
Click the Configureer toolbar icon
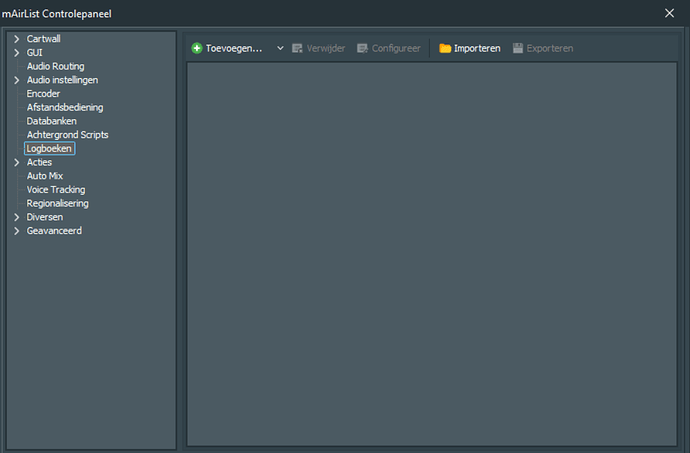tap(362, 48)
